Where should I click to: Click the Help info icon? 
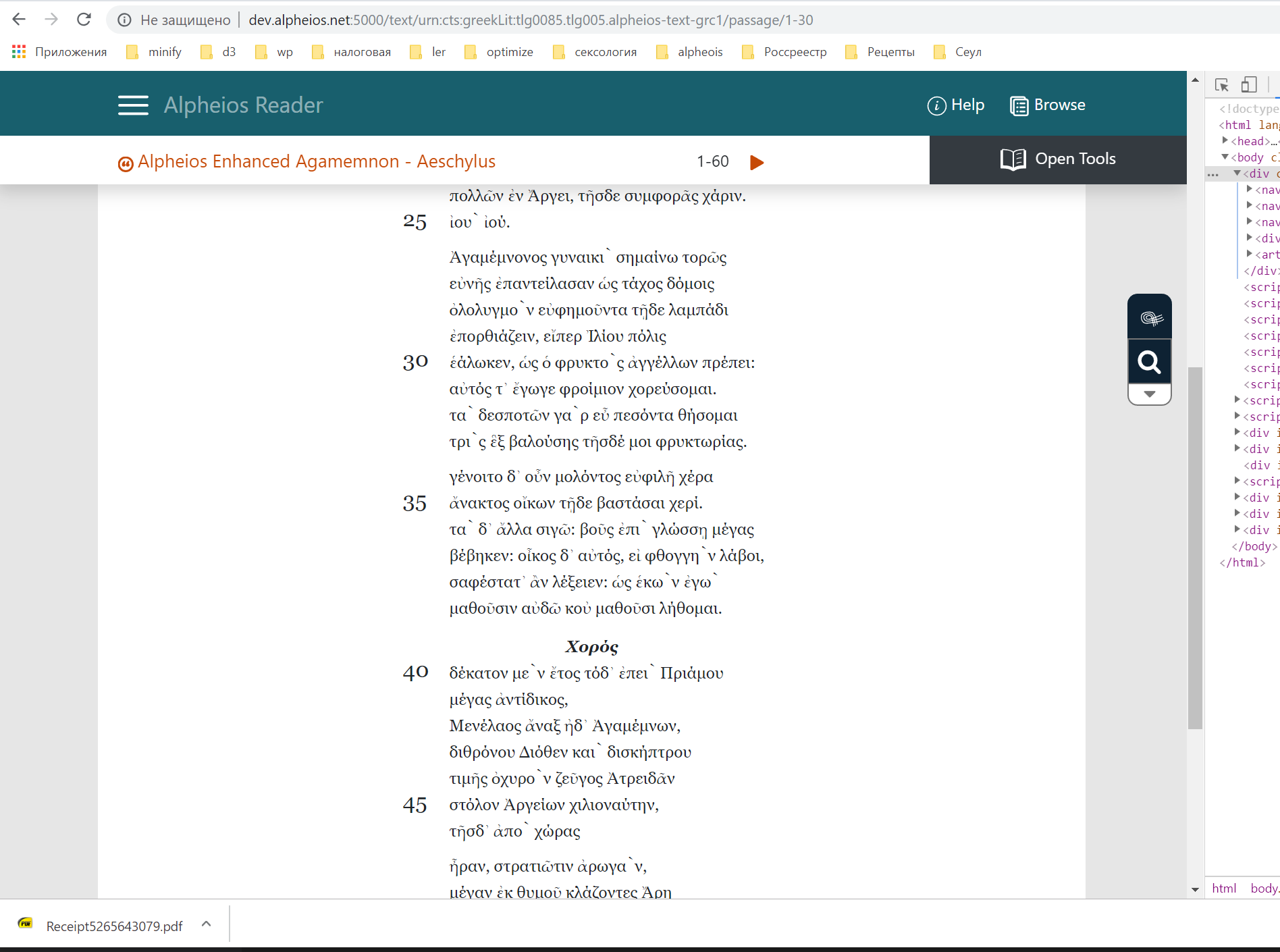(x=936, y=105)
